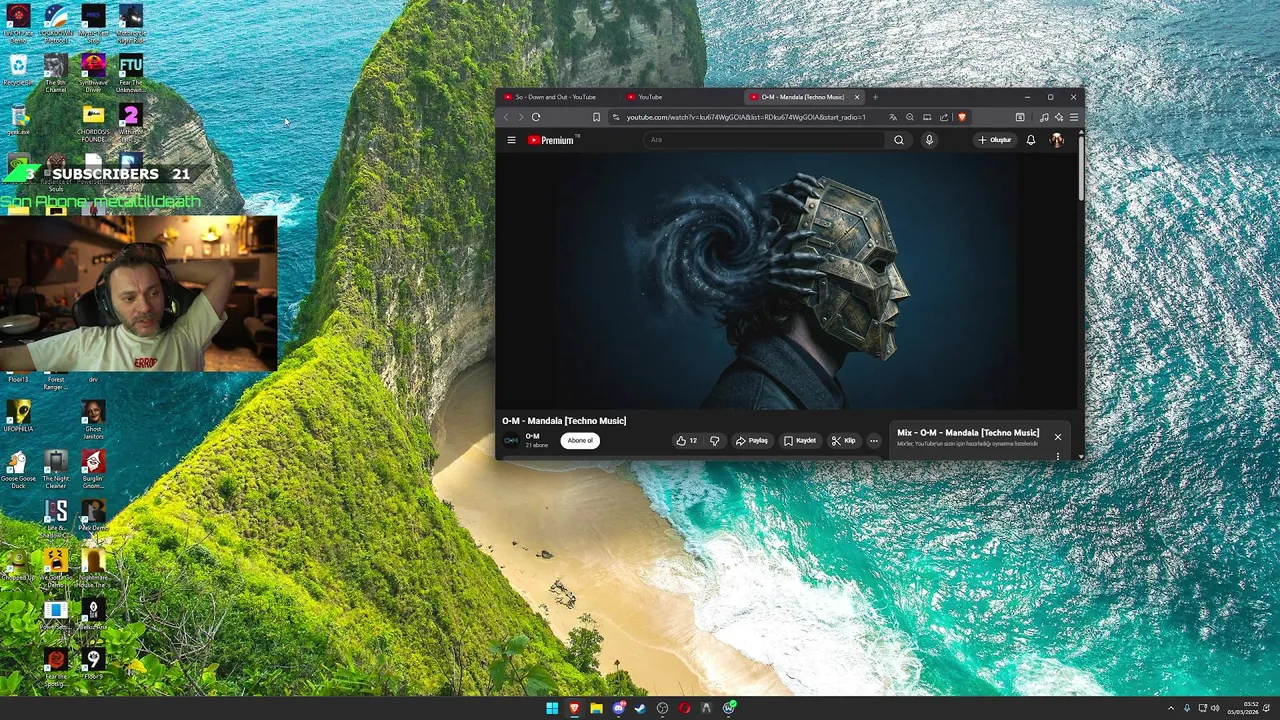Open the Floor 9 desktop shortcut
The height and width of the screenshot is (720, 1280).
93,665
